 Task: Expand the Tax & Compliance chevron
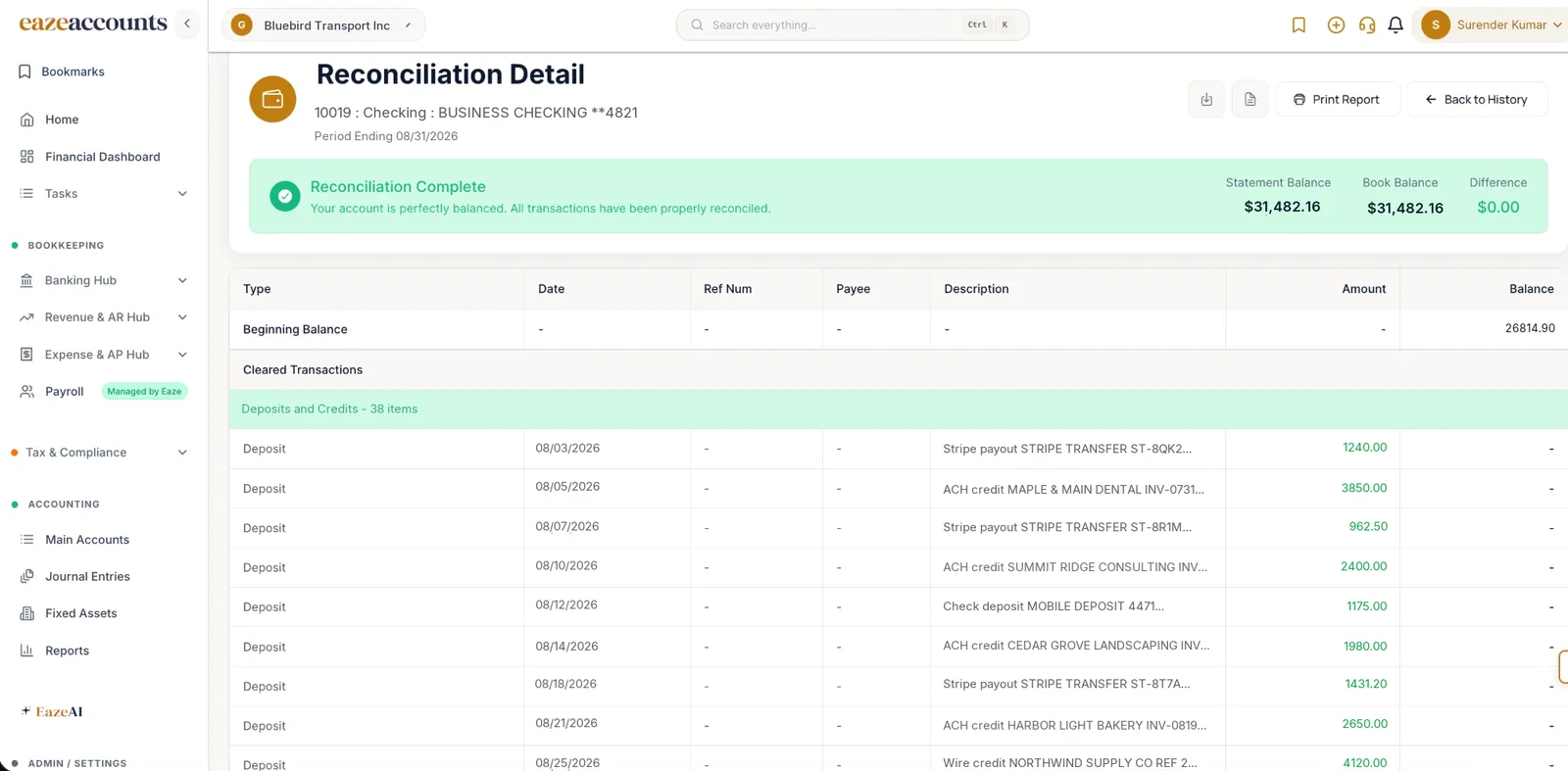(x=182, y=453)
